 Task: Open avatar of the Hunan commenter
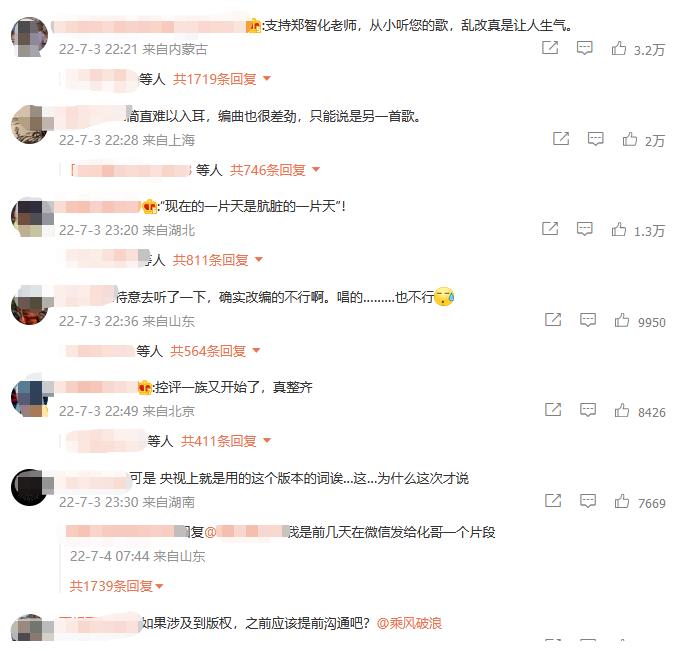pyautogui.click(x=29, y=487)
